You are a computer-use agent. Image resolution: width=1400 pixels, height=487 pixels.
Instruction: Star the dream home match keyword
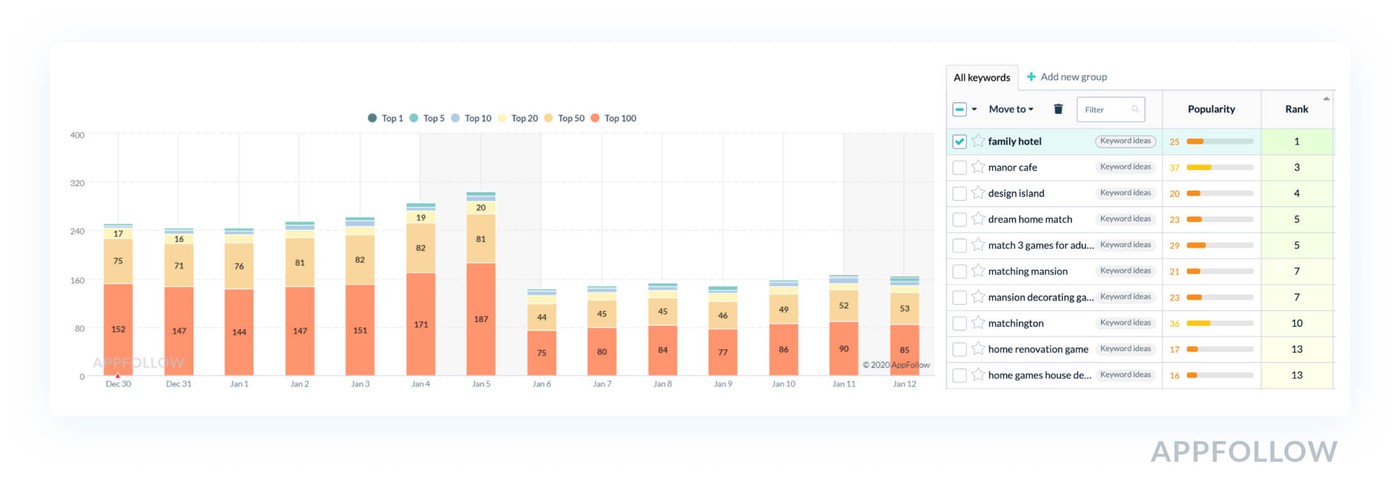click(x=978, y=219)
